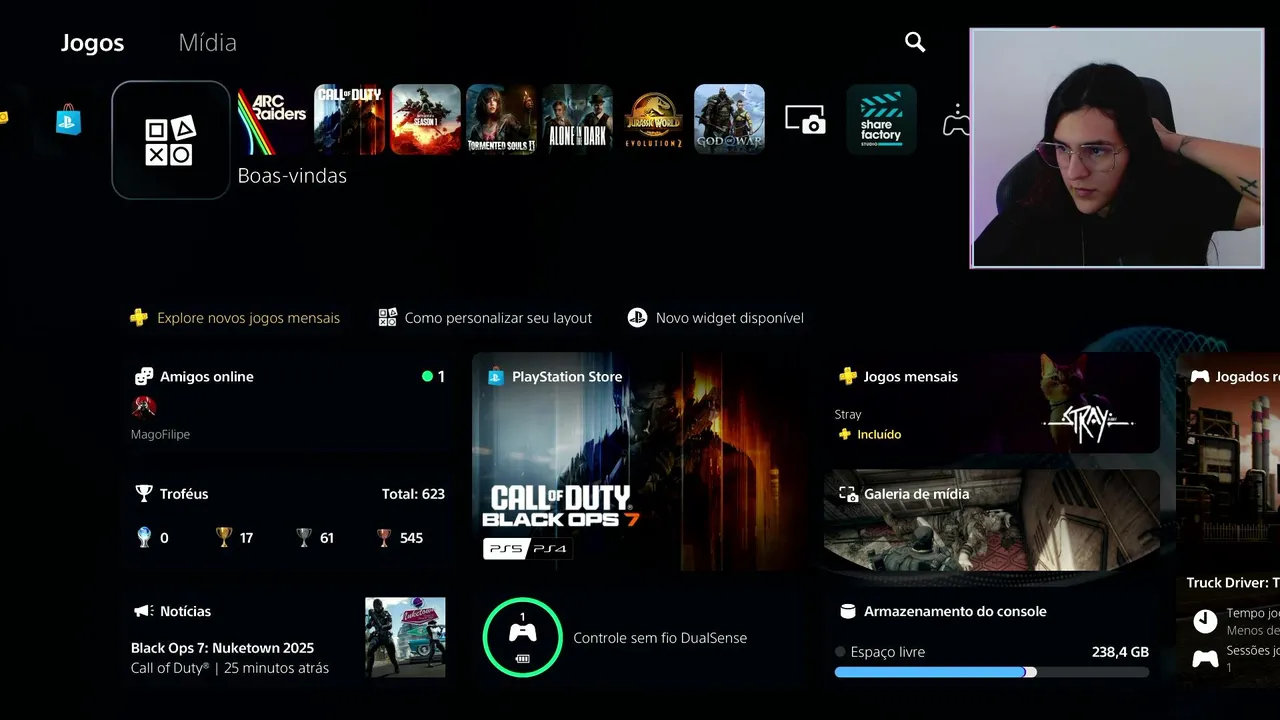The height and width of the screenshot is (720, 1280).
Task: Select friend MagoFilipe avatar
Action: pos(145,406)
